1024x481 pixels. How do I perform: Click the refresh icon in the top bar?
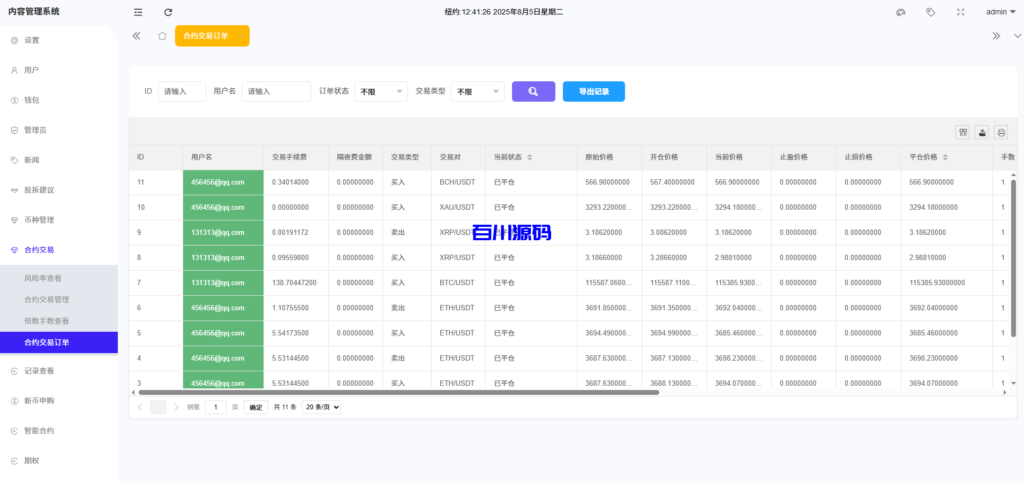click(x=168, y=12)
